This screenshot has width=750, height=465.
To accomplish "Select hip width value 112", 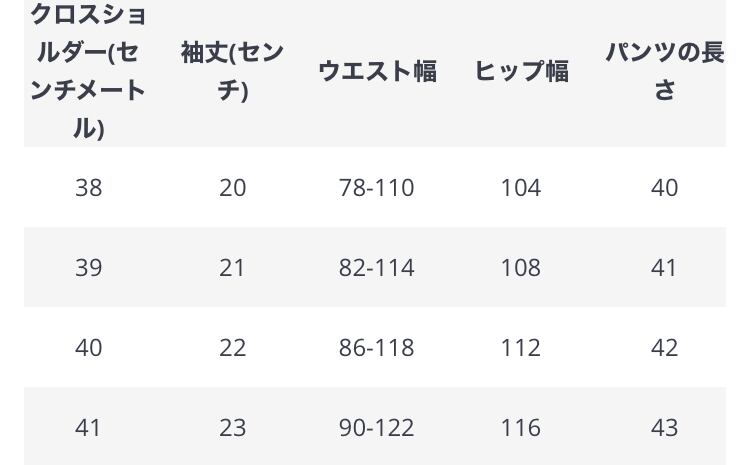I will 521,348.
